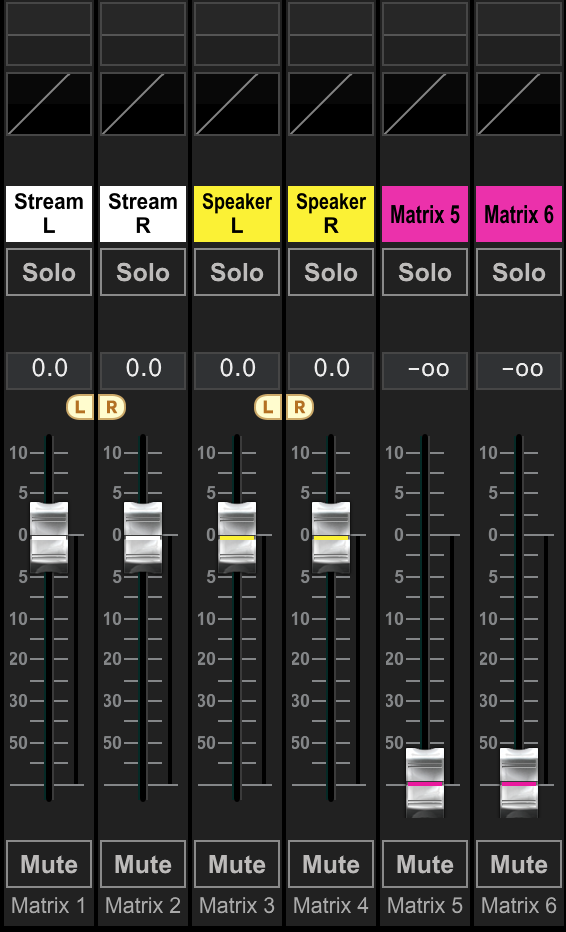Select the Speaker L level value field
Image resolution: width=566 pixels, height=932 pixels.
click(237, 370)
